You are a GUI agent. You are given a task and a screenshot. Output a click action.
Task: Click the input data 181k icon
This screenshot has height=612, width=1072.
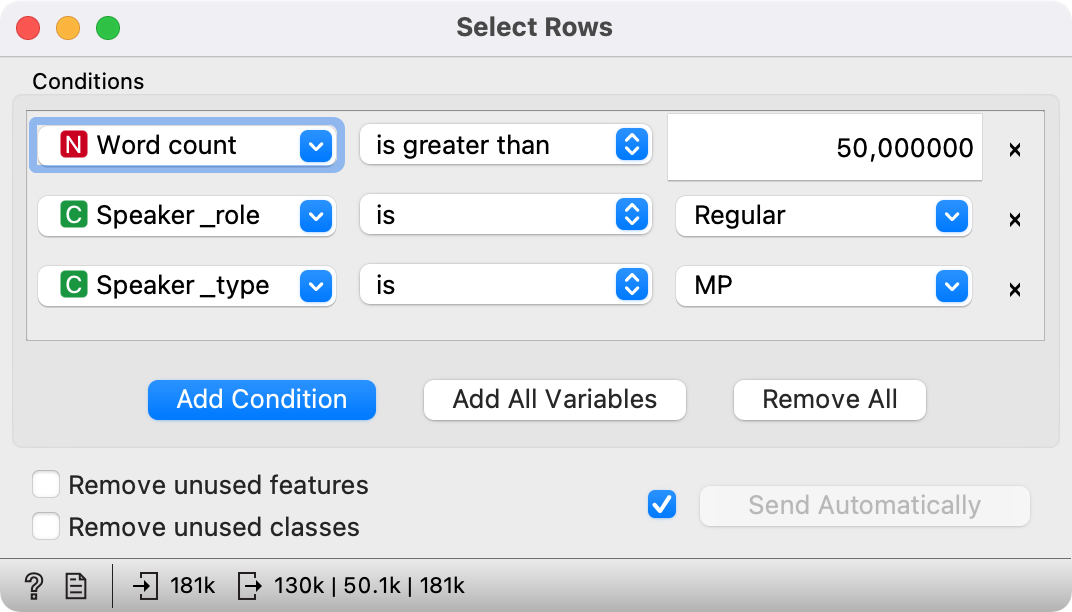147,586
